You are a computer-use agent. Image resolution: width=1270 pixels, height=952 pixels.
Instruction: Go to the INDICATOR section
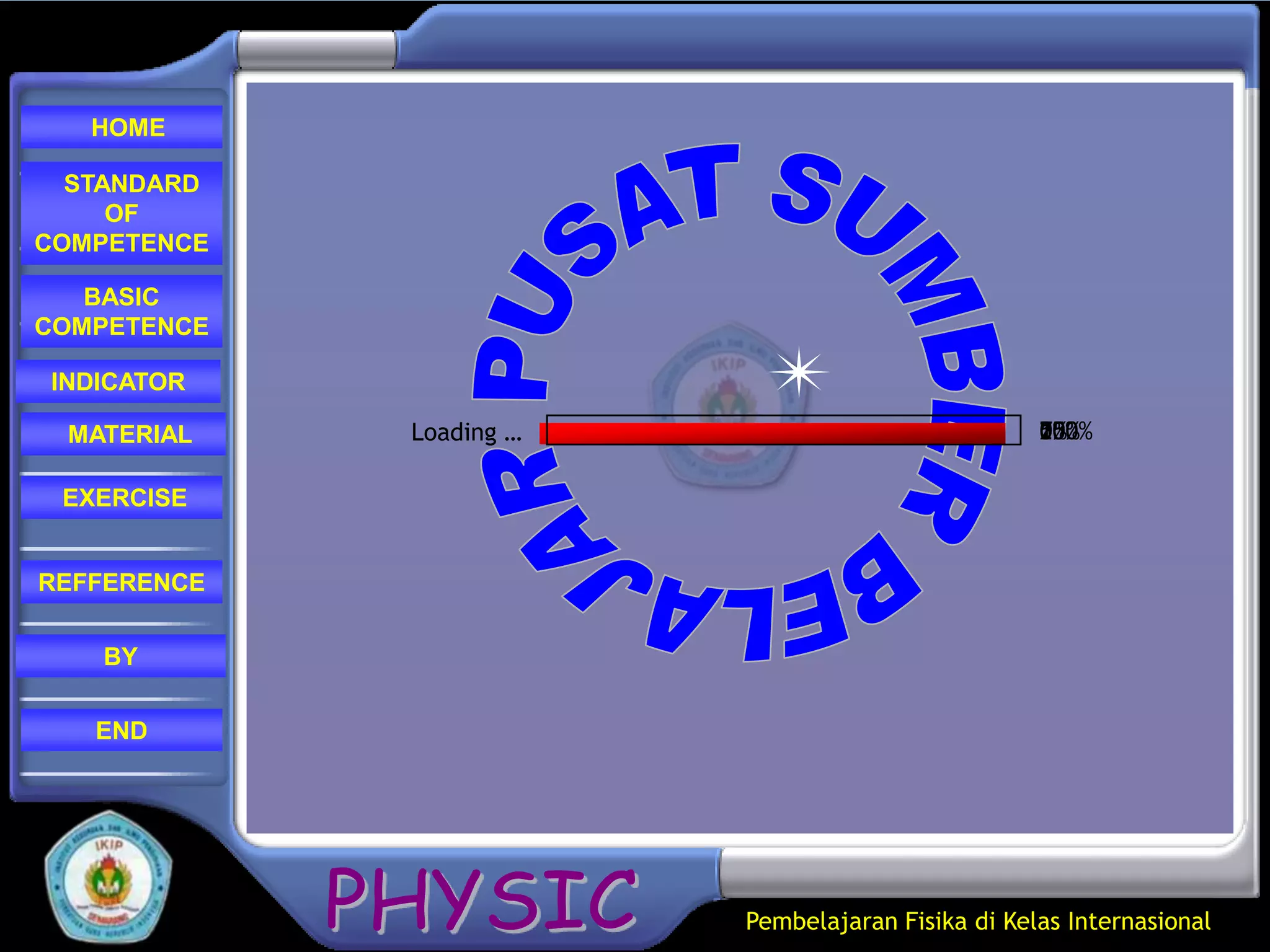(x=118, y=381)
